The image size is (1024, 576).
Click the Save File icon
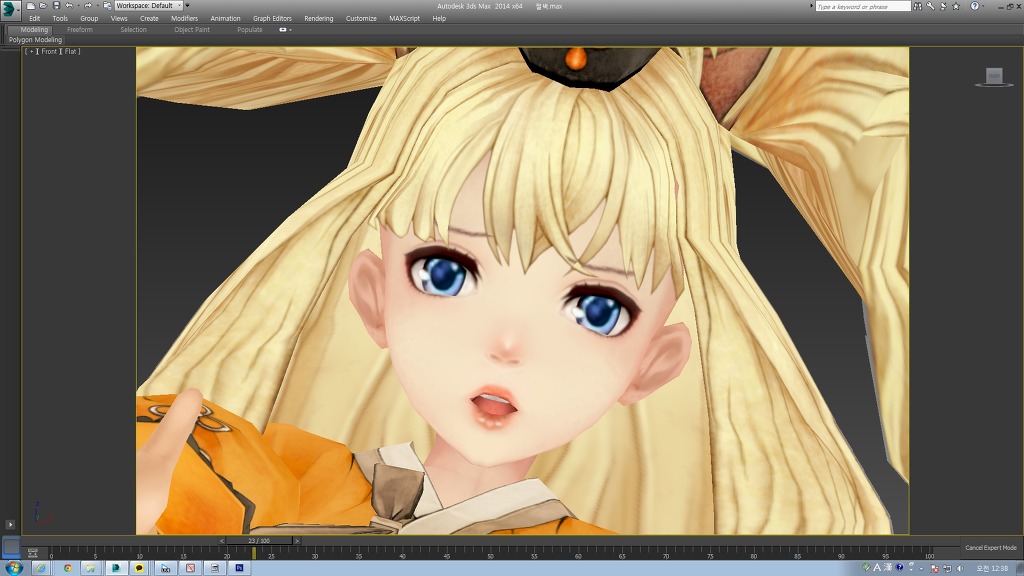click(x=56, y=6)
